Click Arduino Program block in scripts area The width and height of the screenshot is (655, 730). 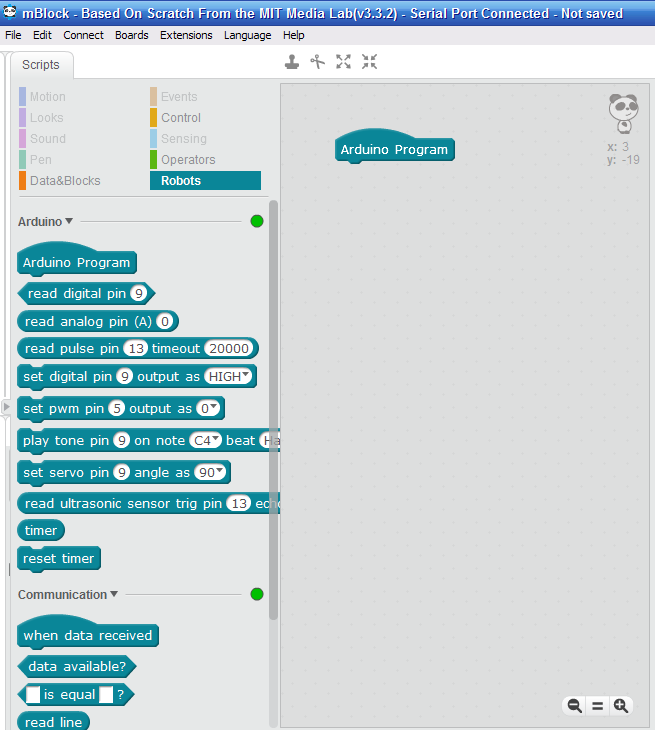click(394, 146)
